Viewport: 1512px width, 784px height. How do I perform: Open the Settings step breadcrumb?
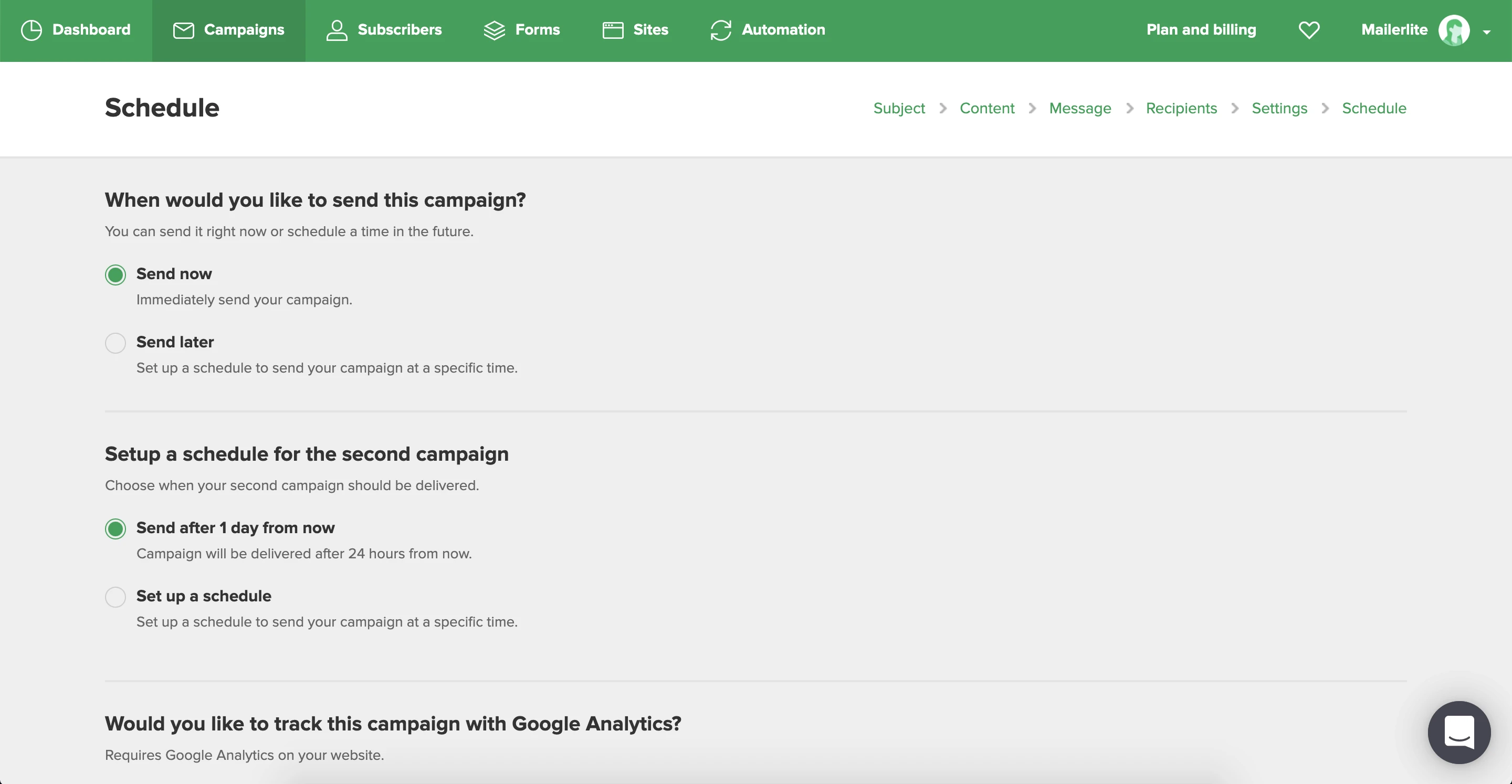(1279, 108)
